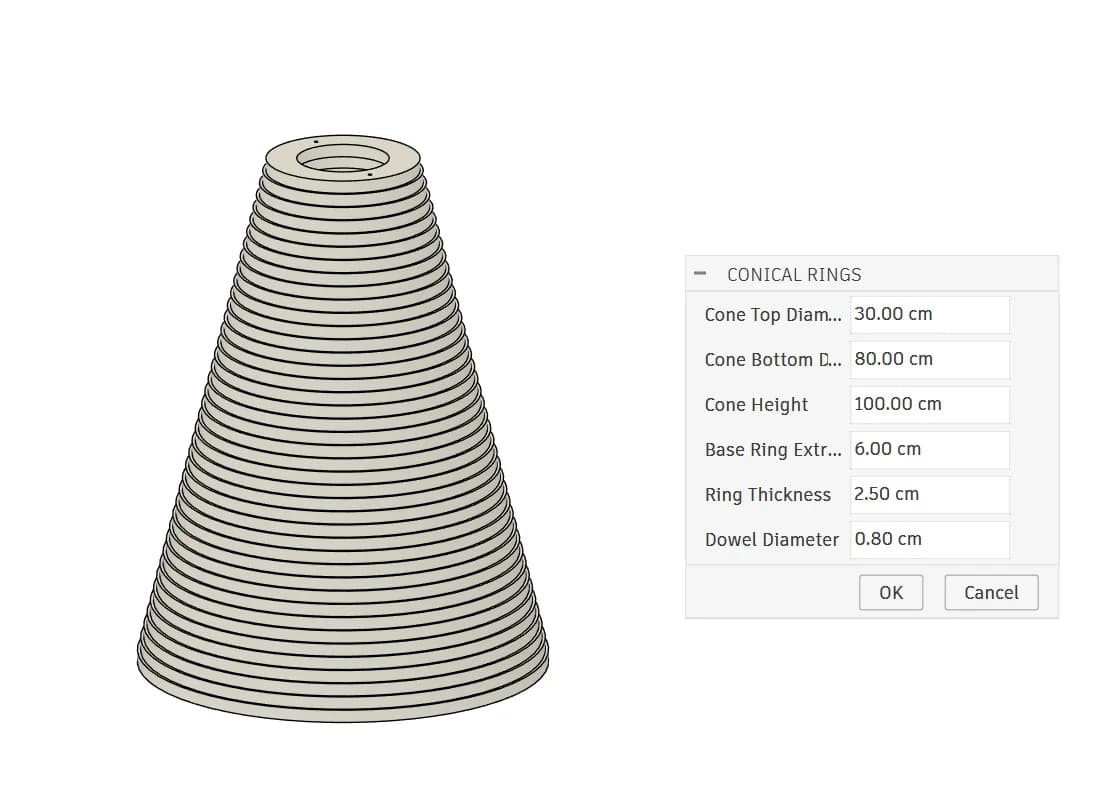Edit the Base Ring Extra value field
This screenshot has height=796, width=1105.
tap(930, 449)
